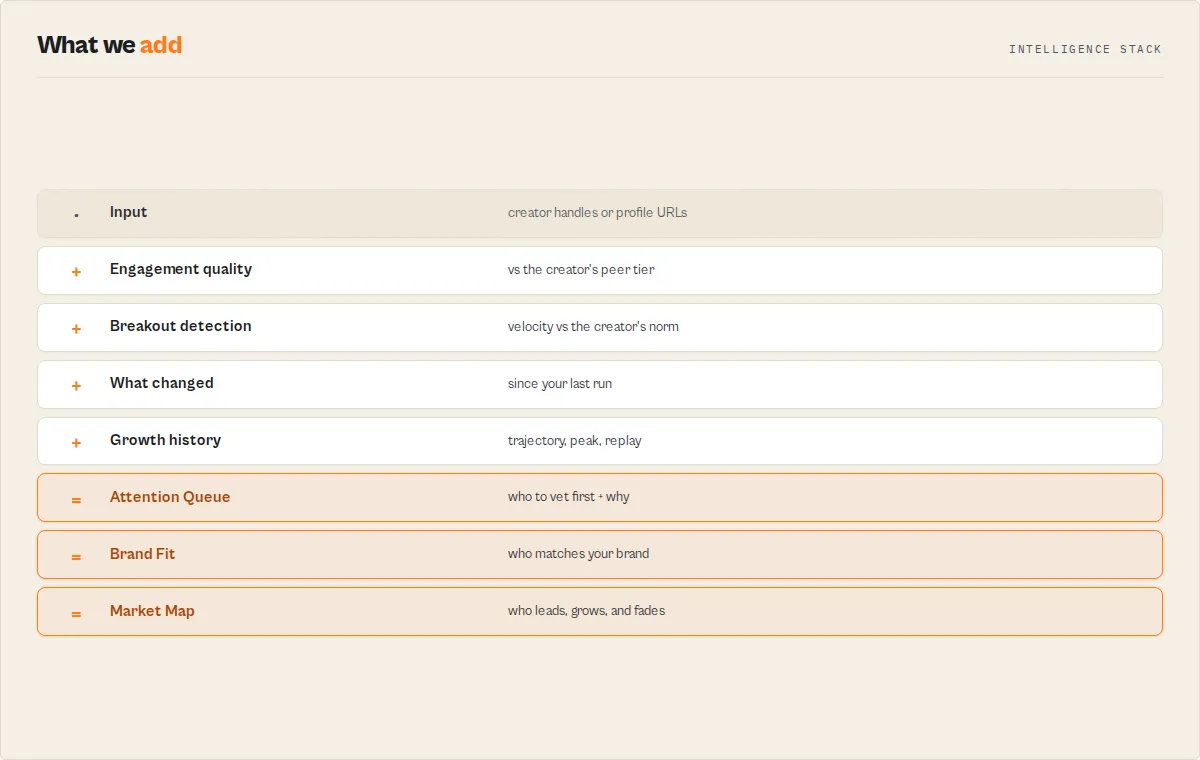Click 'creator handles or profile URLs' text
The image size is (1200, 760).
click(x=597, y=213)
